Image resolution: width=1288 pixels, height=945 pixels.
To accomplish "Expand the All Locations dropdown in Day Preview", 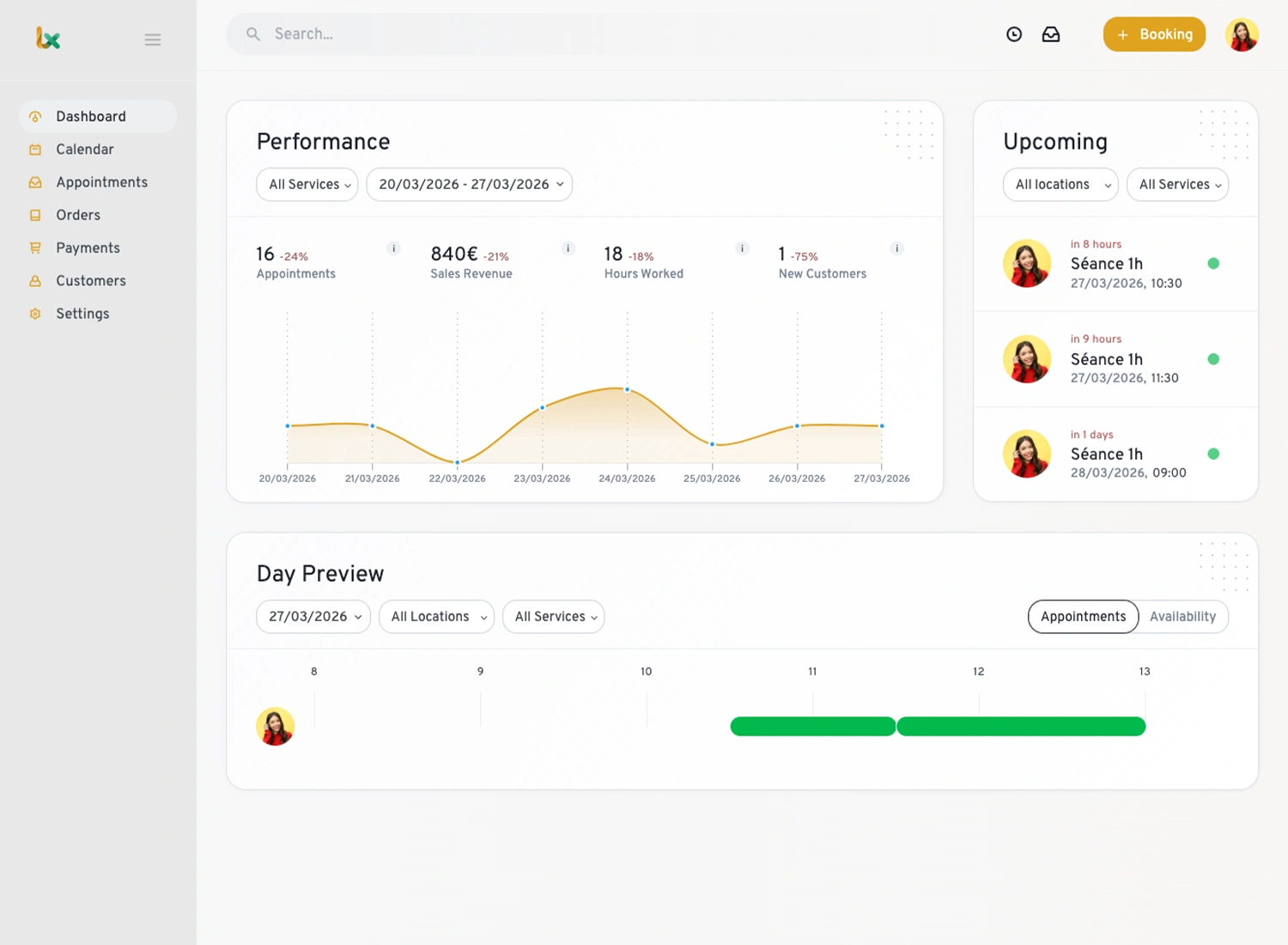I will click(x=436, y=616).
